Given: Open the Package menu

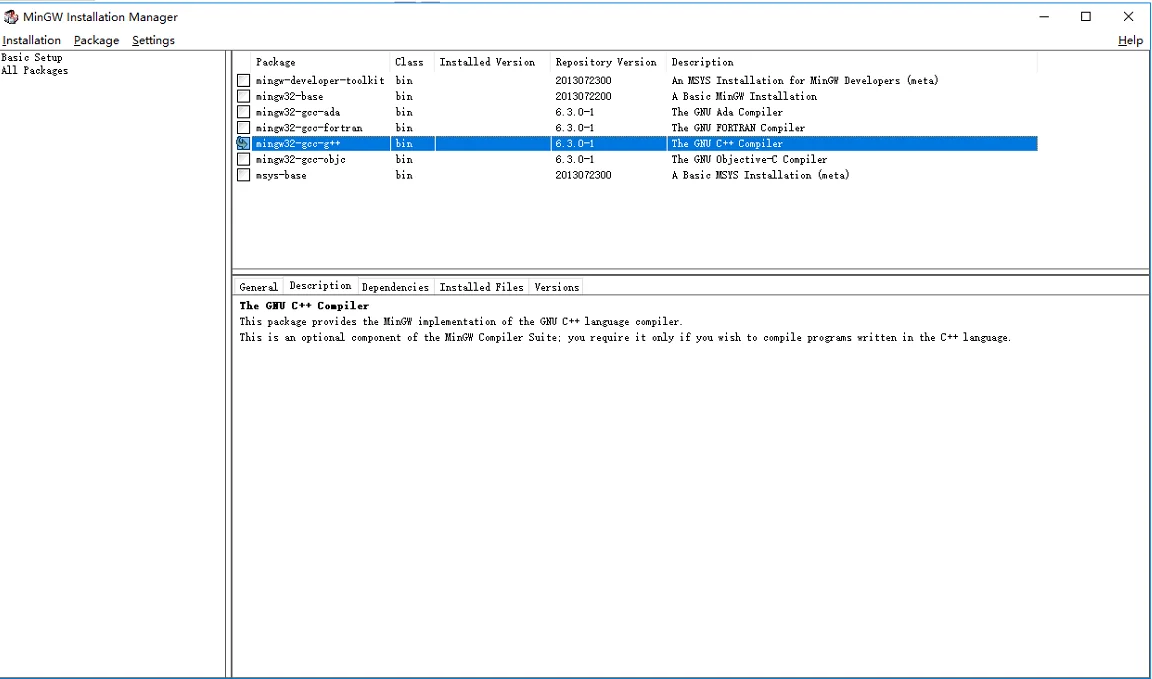Looking at the screenshot, I should 96,40.
